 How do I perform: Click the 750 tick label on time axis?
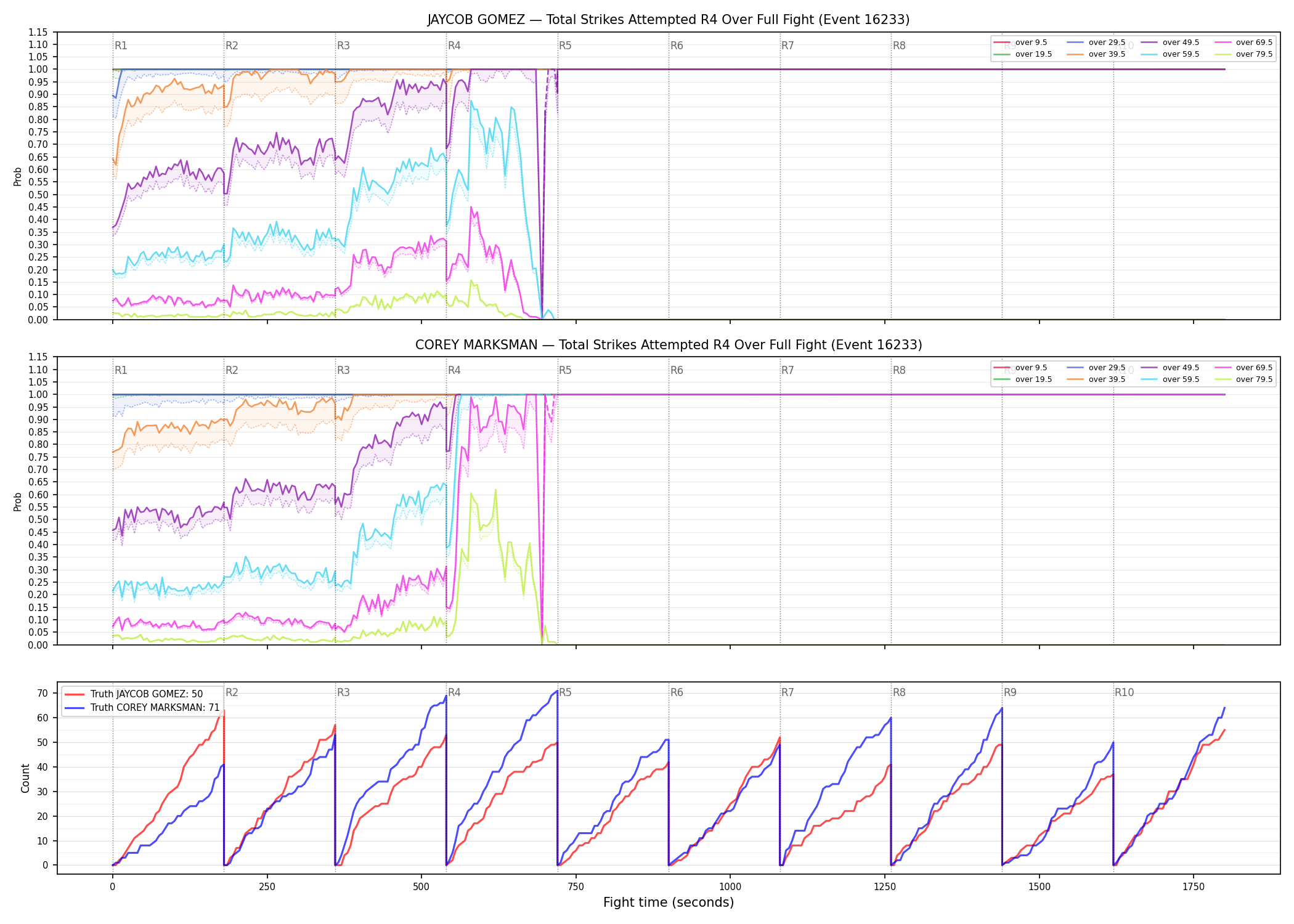576,887
